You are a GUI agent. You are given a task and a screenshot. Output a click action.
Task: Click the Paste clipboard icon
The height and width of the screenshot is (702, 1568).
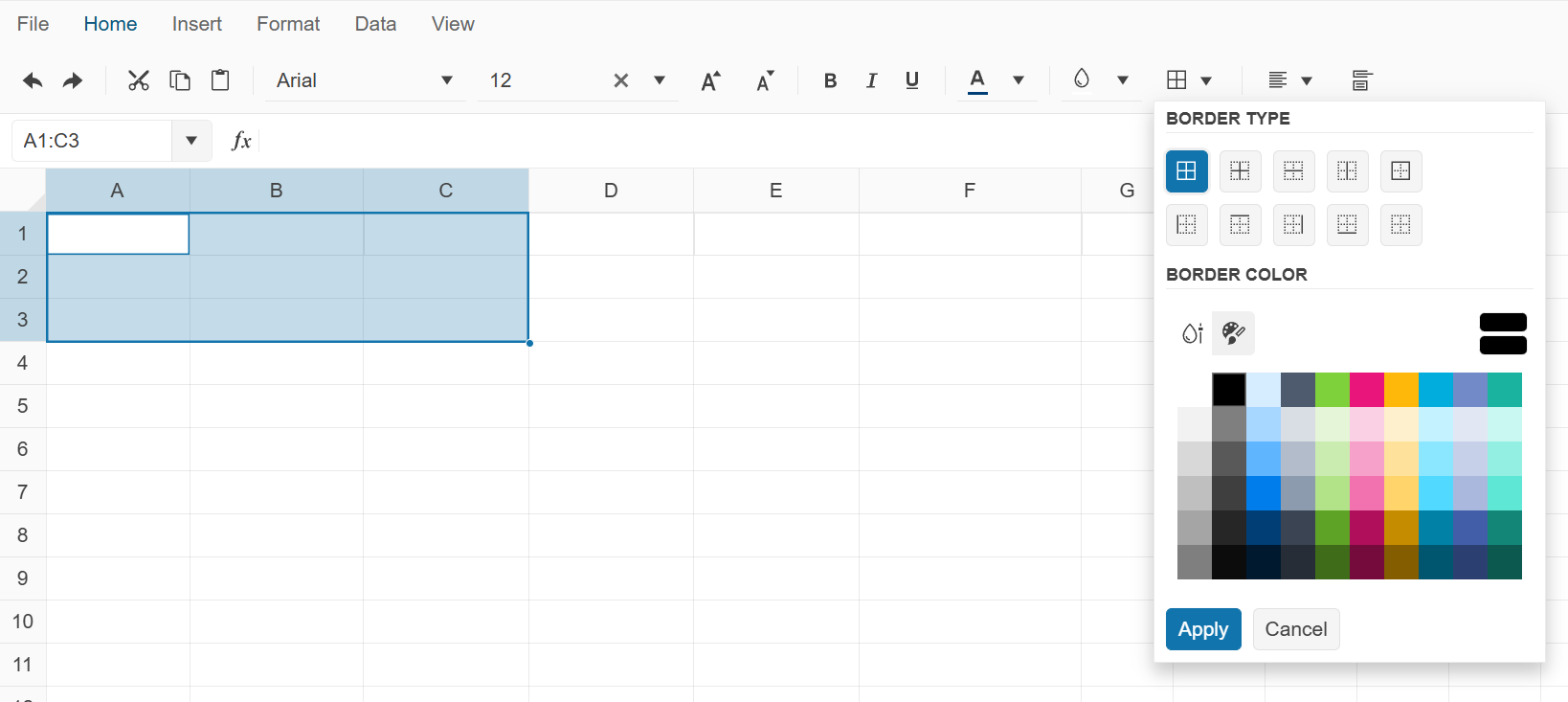tap(220, 80)
